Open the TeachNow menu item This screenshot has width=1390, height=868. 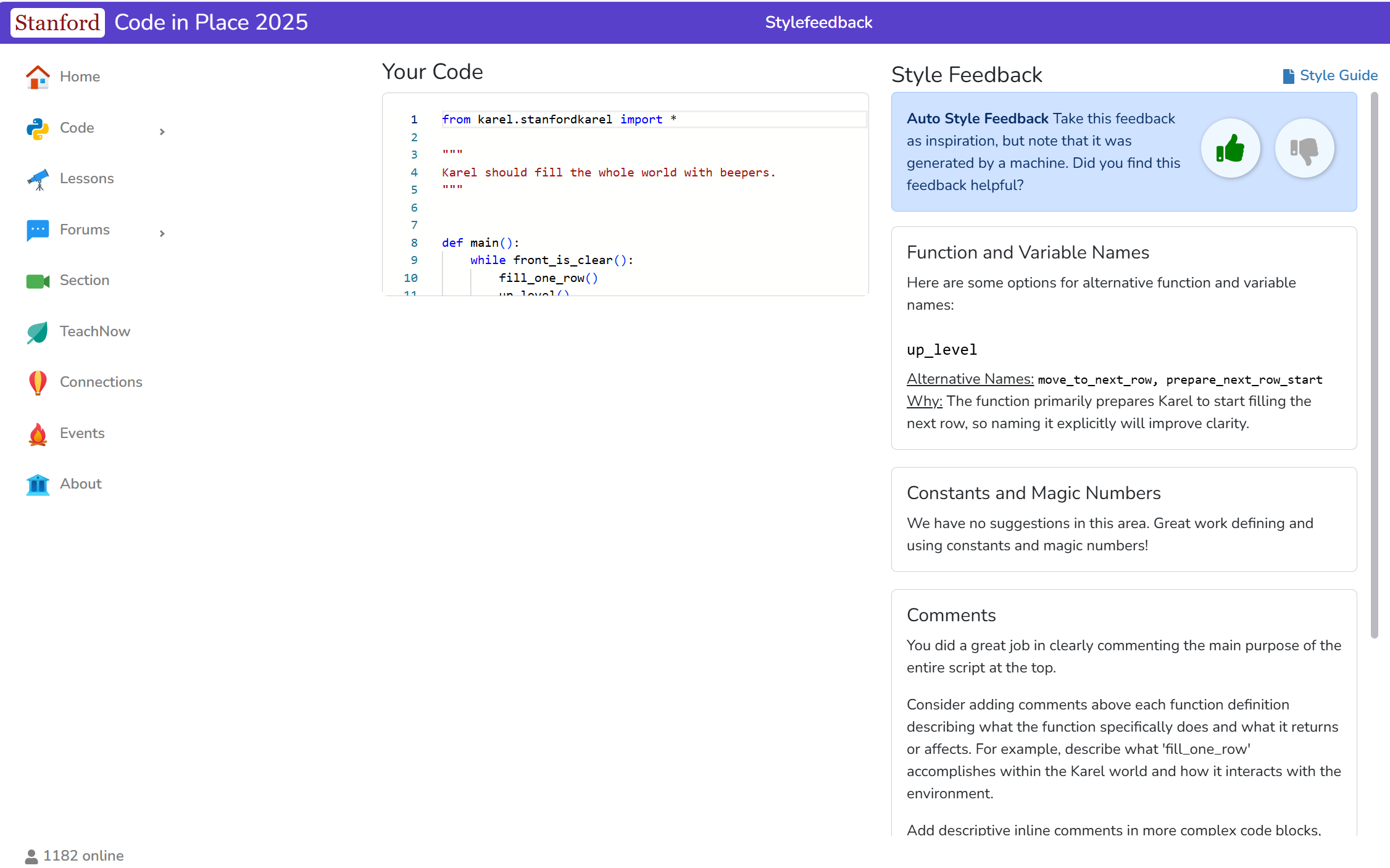95,331
